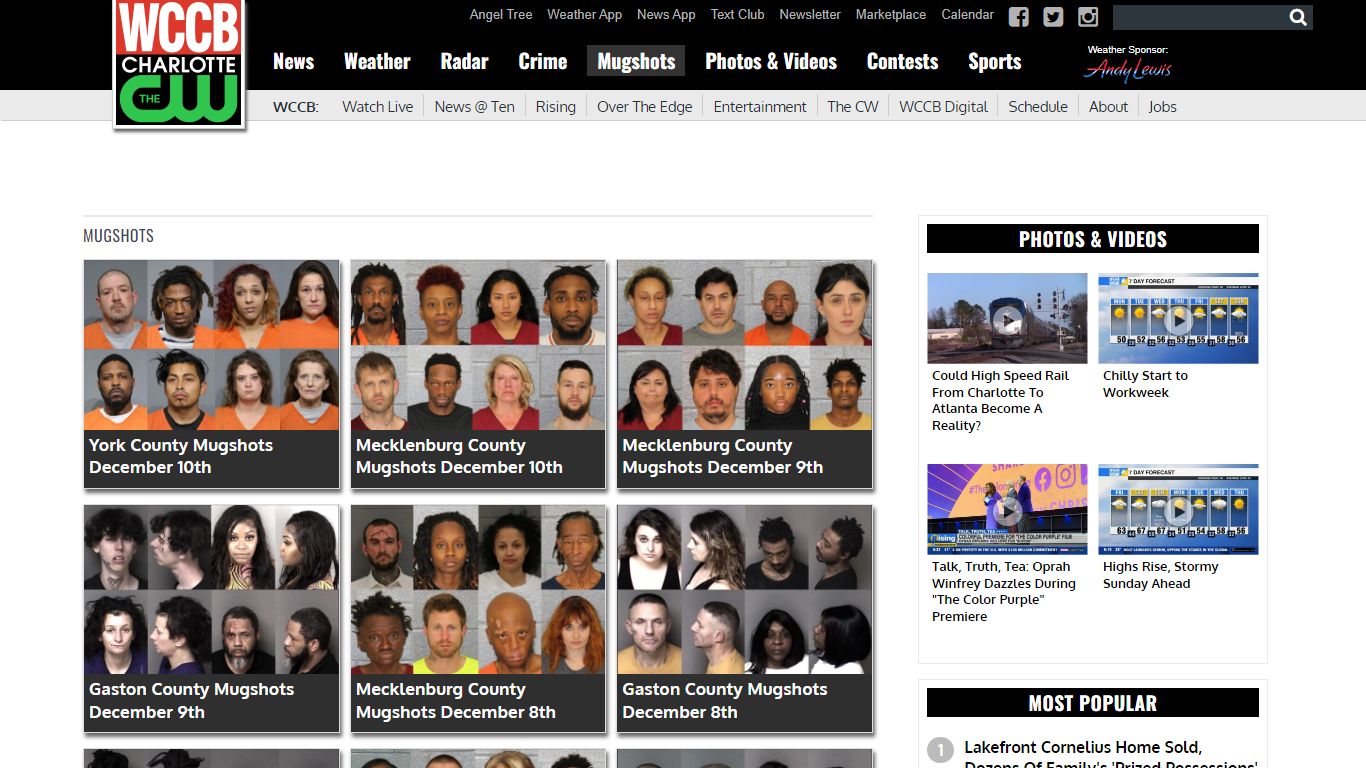This screenshot has width=1366, height=768.
Task: Open the Contests main menu item
Action: (x=902, y=61)
